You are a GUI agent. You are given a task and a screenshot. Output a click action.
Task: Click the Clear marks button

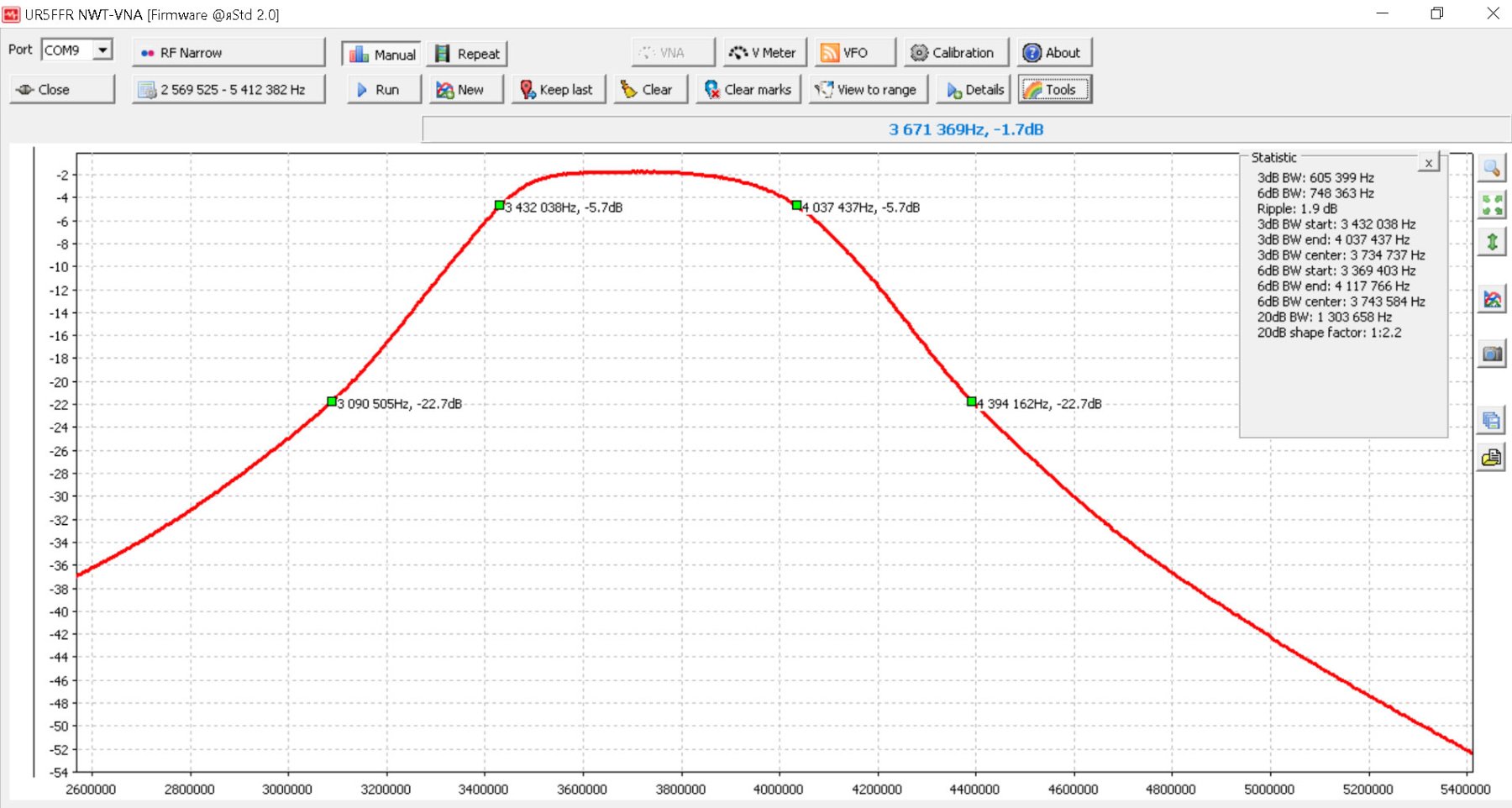click(748, 90)
